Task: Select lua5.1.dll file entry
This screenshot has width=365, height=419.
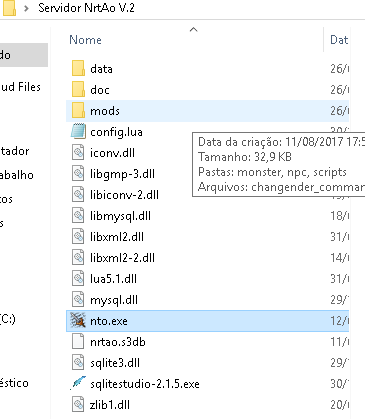Action: 113,279
